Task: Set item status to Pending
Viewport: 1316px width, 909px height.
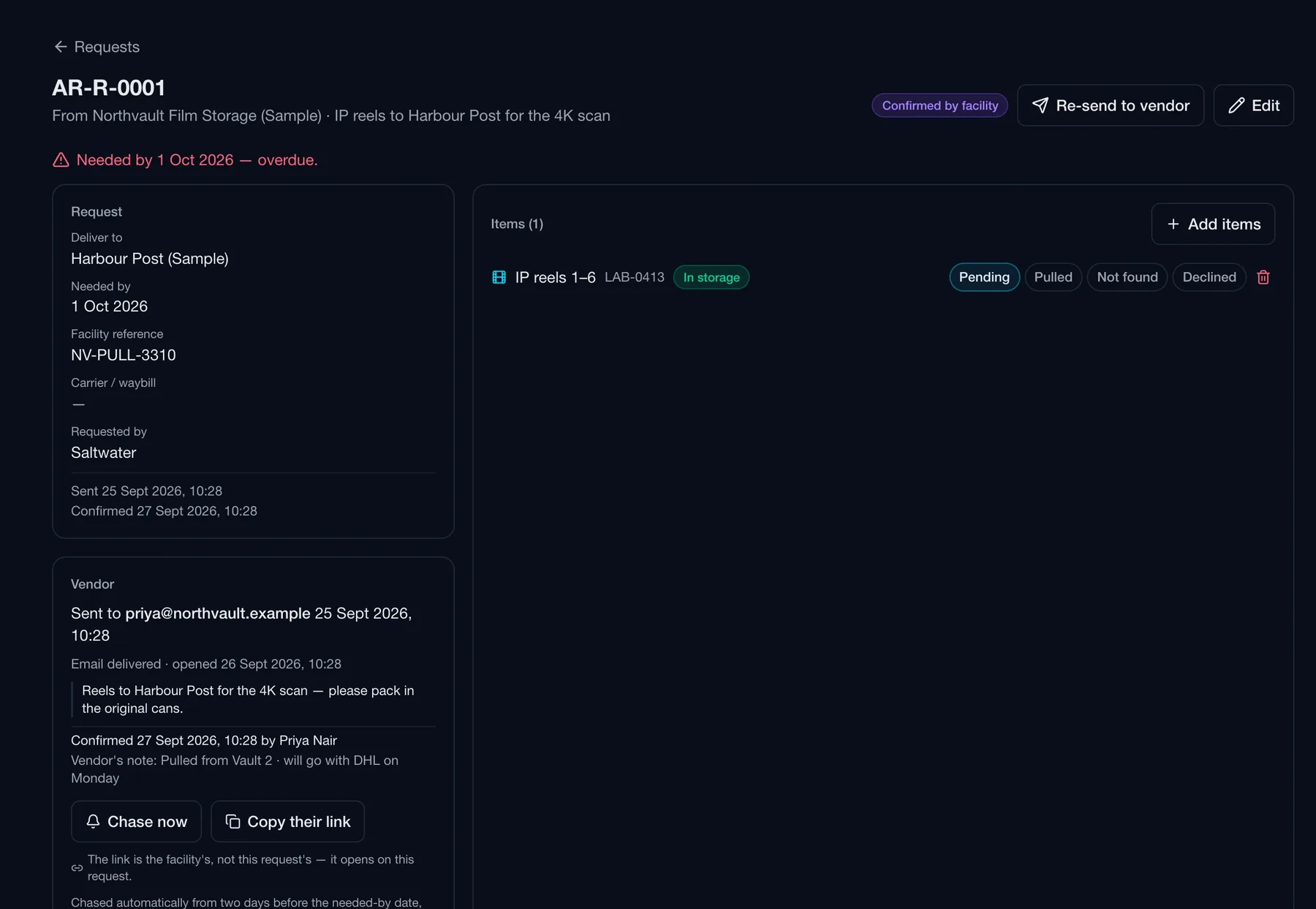Action: click(984, 277)
